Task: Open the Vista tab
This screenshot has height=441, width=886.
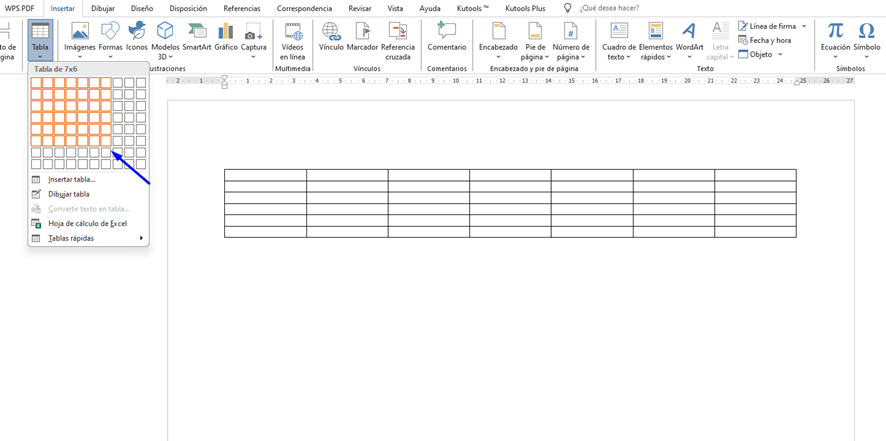Action: tap(396, 8)
